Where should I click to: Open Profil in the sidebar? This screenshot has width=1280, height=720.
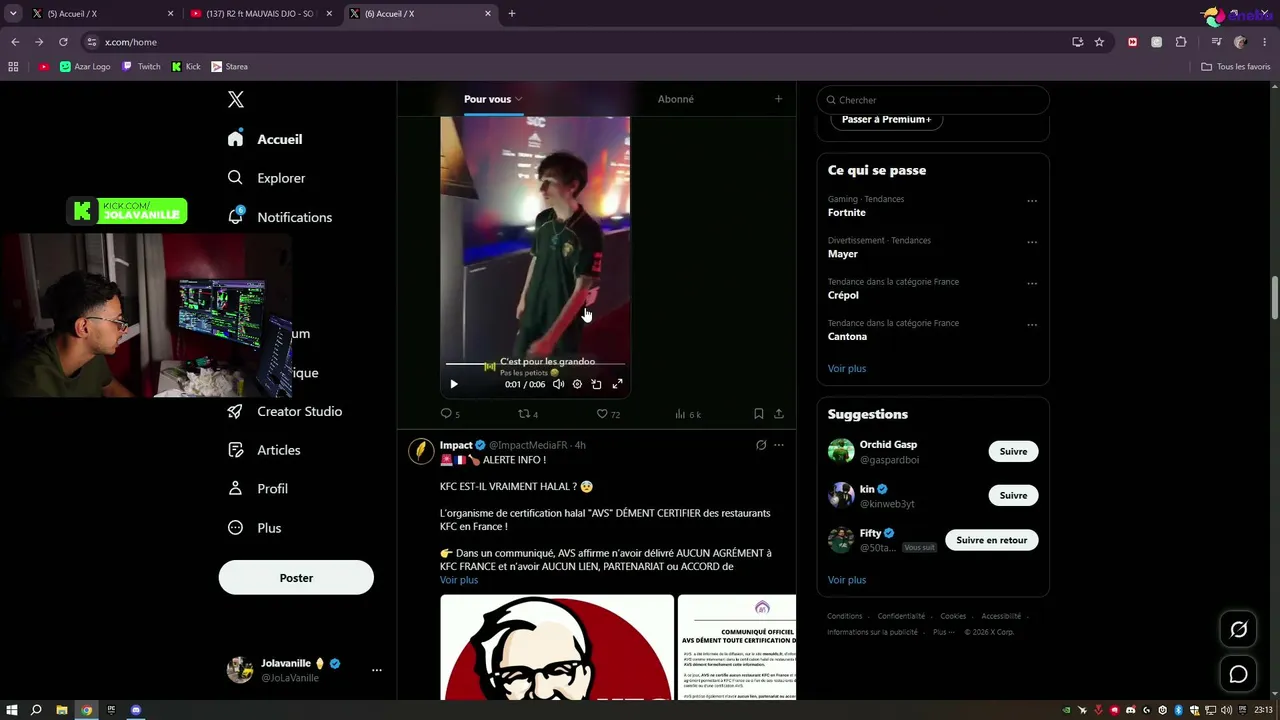click(258, 489)
